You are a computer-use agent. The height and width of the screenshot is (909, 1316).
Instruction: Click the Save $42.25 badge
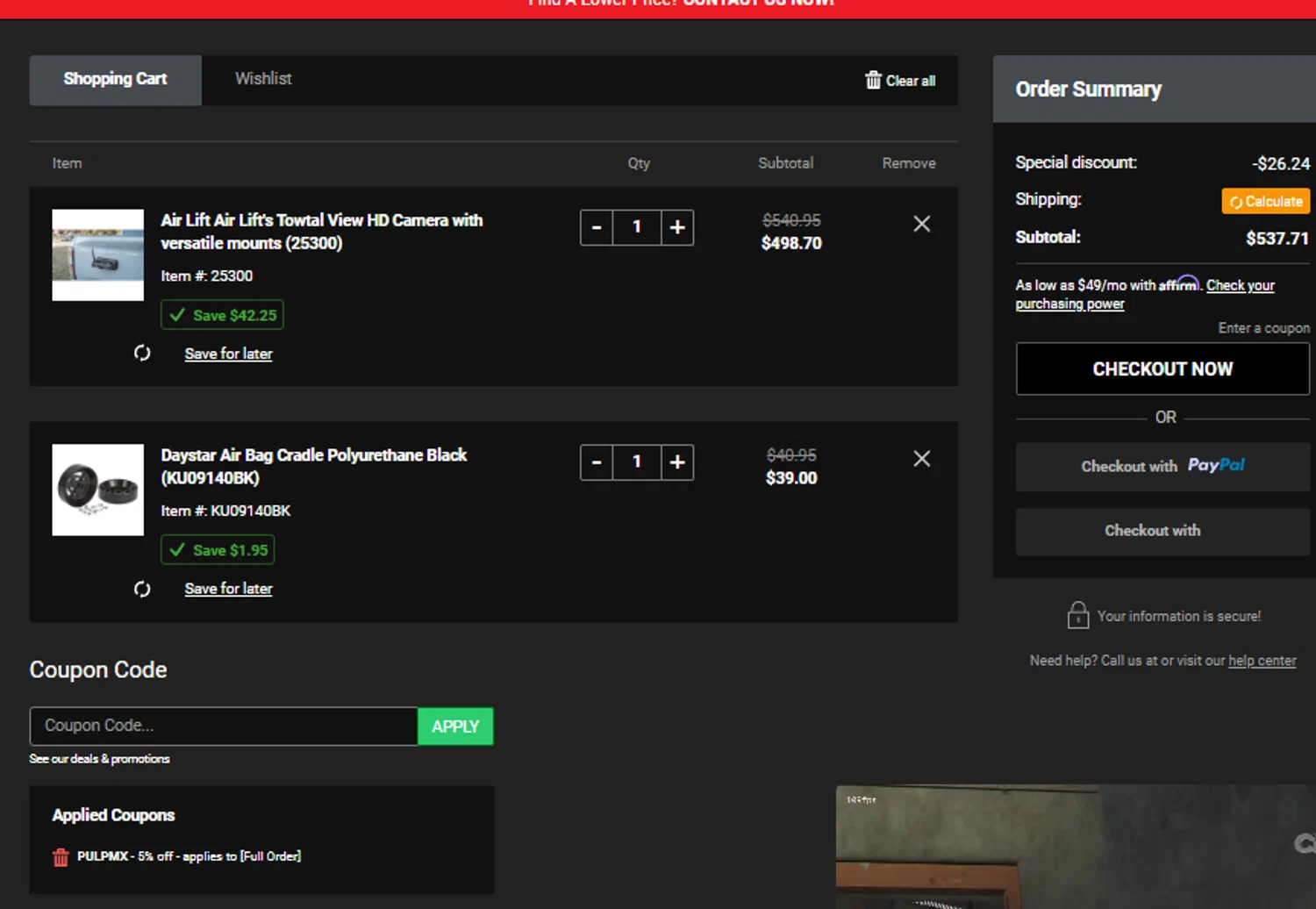pos(222,315)
